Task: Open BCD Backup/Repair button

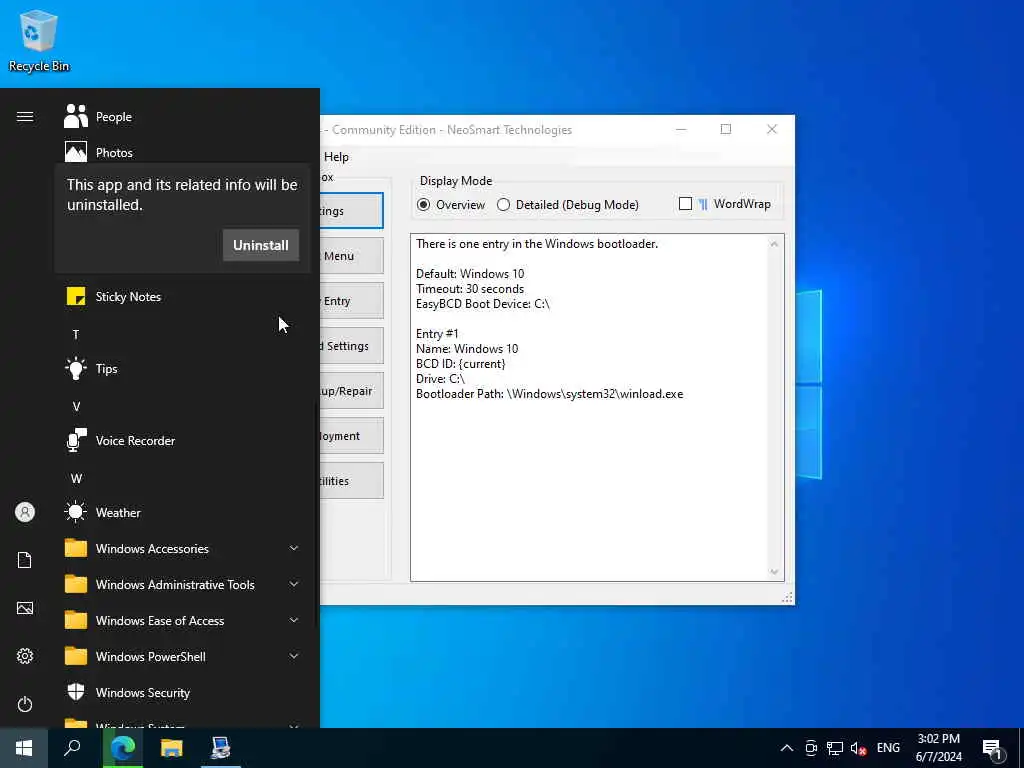Action: [351, 391]
